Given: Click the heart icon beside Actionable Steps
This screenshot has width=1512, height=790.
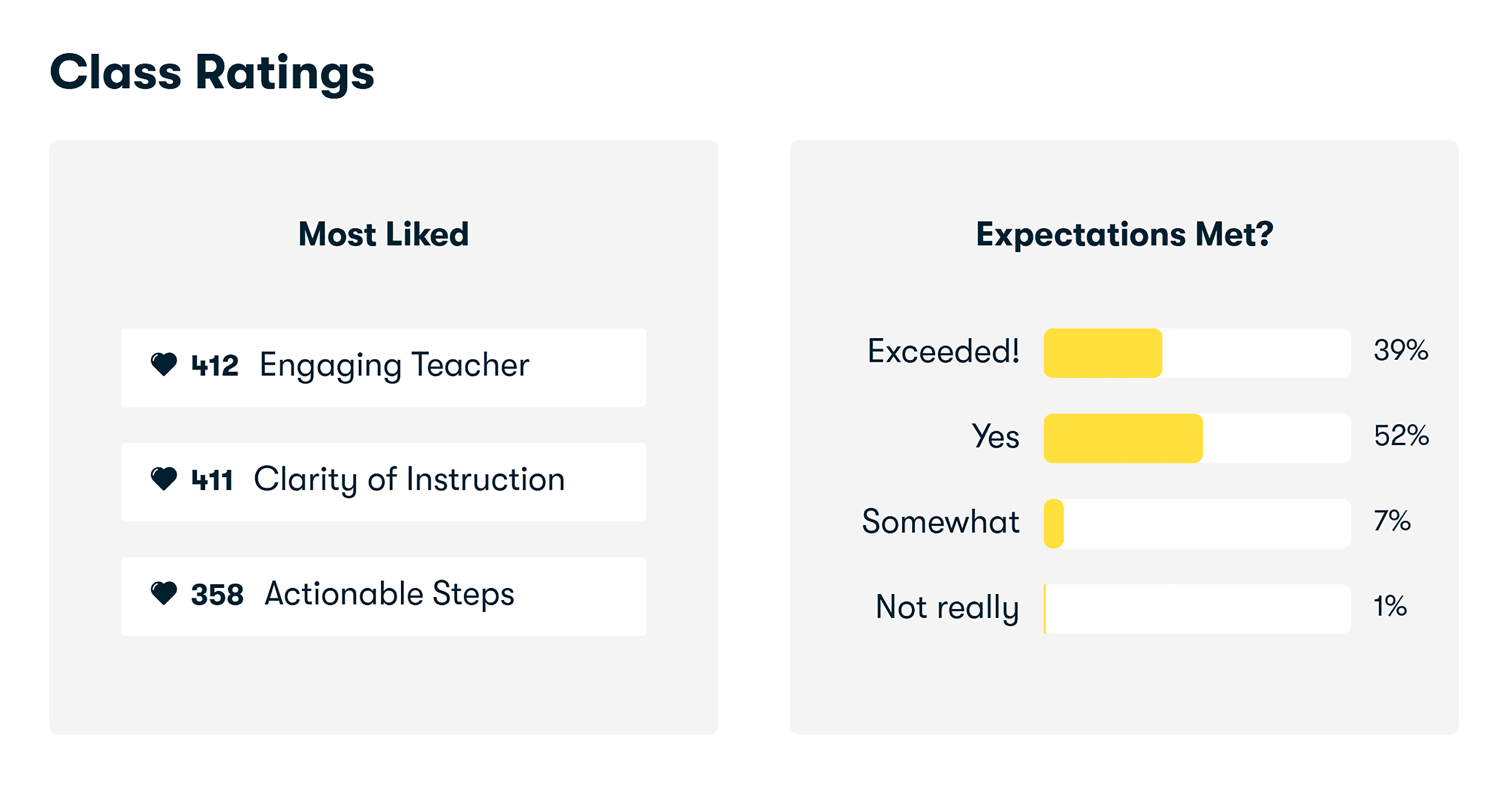Looking at the screenshot, I should point(163,593).
